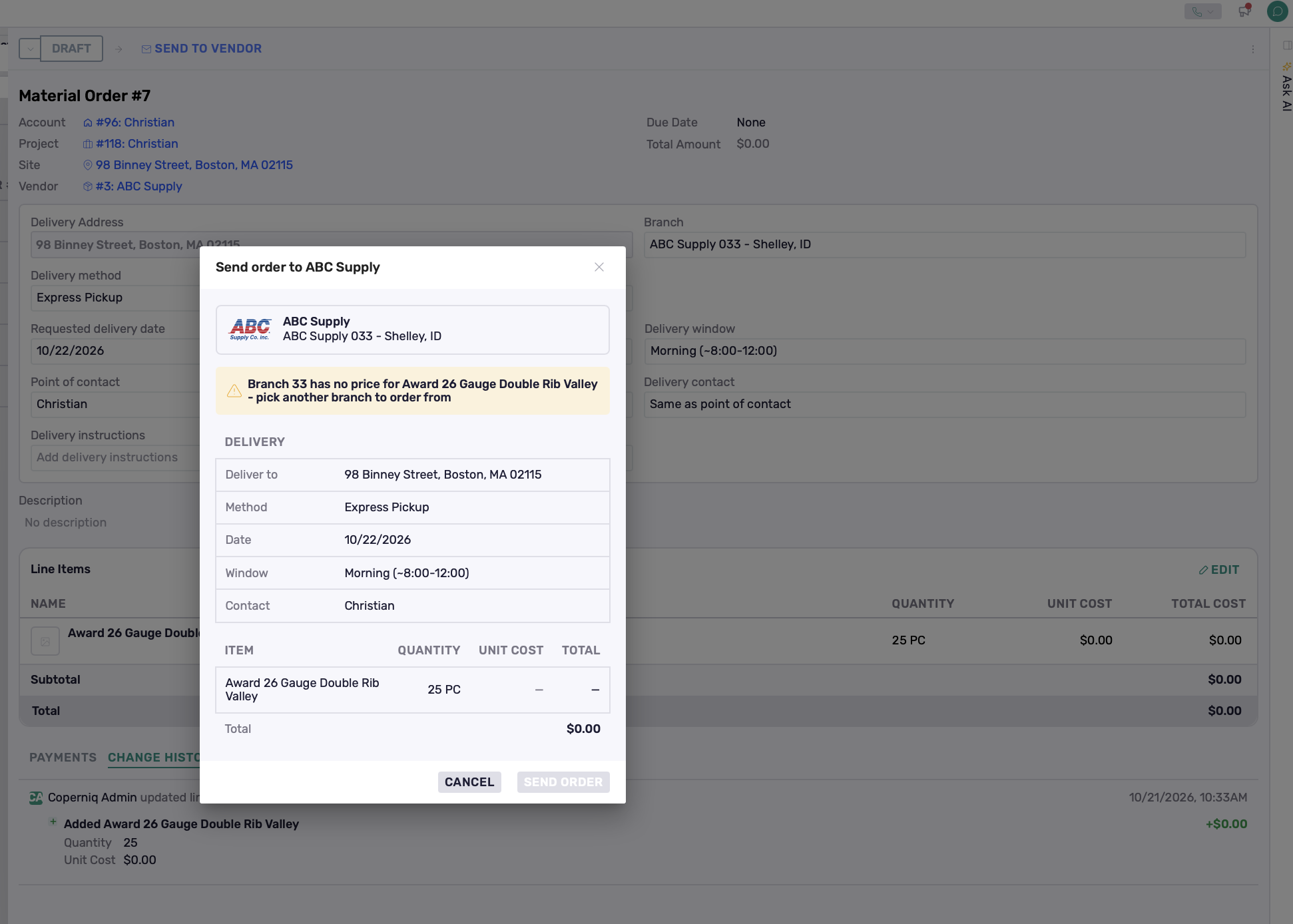Click the Coperniq Admin avatar icon
The image size is (1293, 924).
(x=36, y=798)
